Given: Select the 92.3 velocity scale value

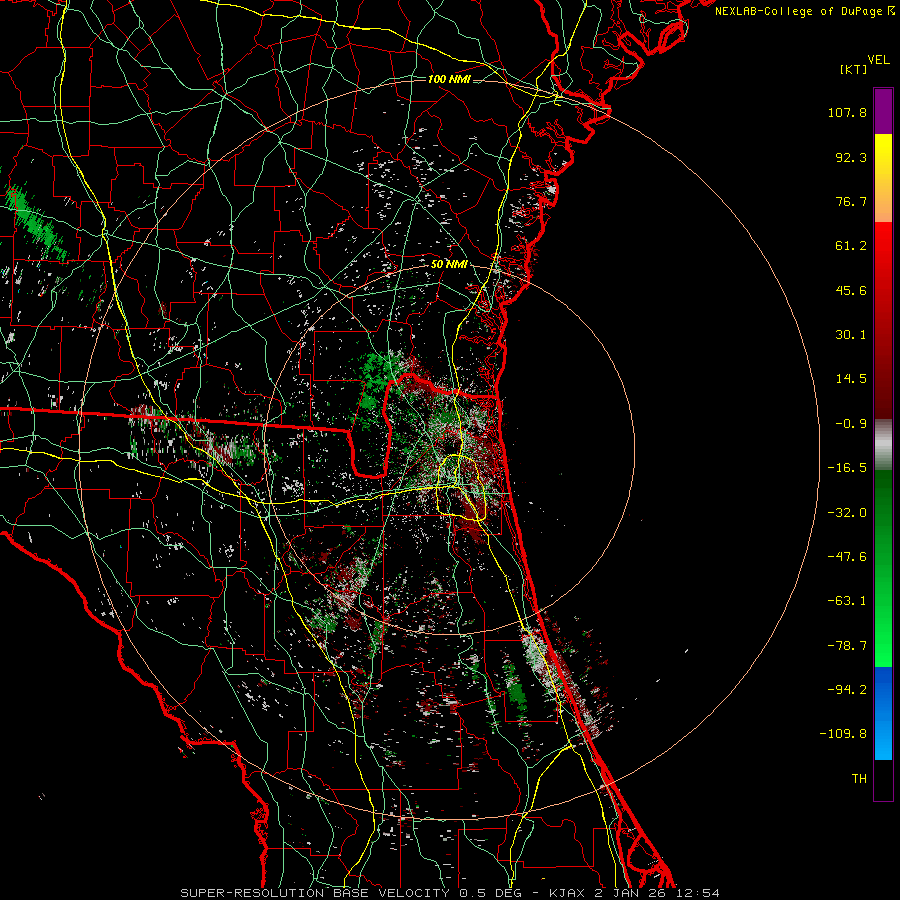Looking at the screenshot, I should coord(851,157).
